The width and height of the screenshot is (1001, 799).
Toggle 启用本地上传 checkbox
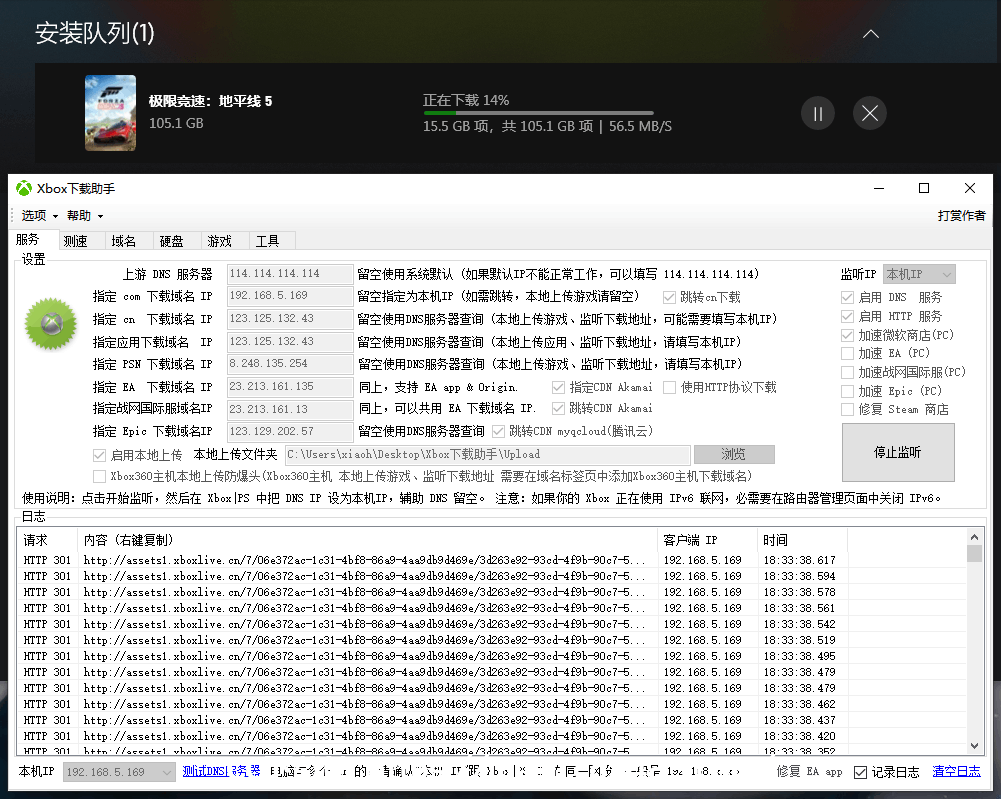click(99, 455)
